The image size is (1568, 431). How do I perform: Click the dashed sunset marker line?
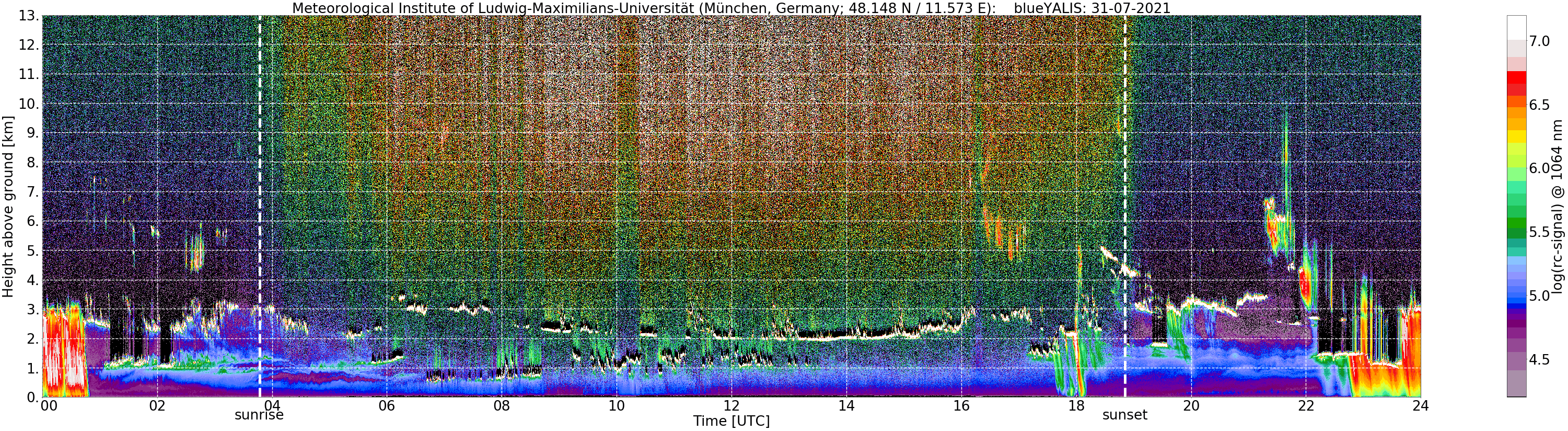tap(1125, 206)
